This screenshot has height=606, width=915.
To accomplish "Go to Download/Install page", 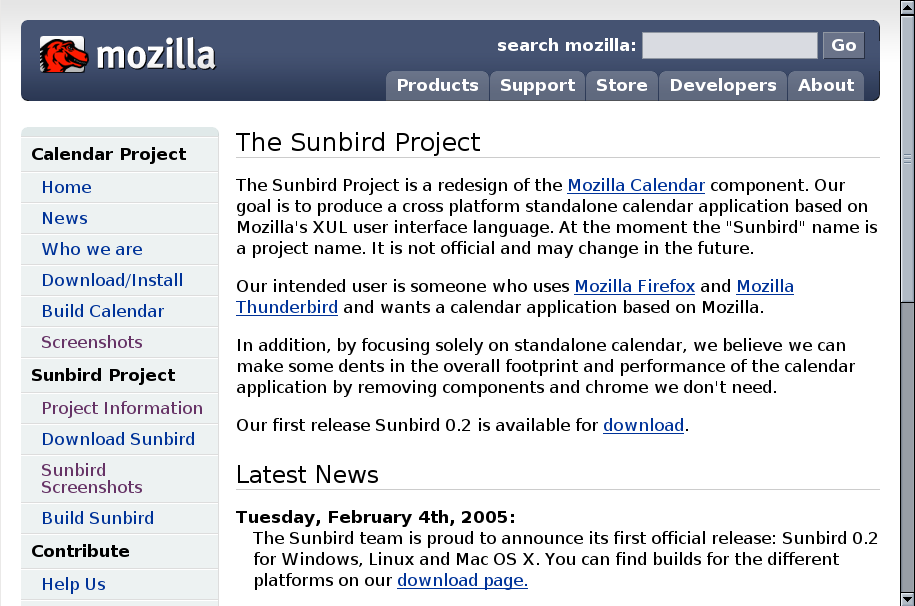I will pos(112,280).
